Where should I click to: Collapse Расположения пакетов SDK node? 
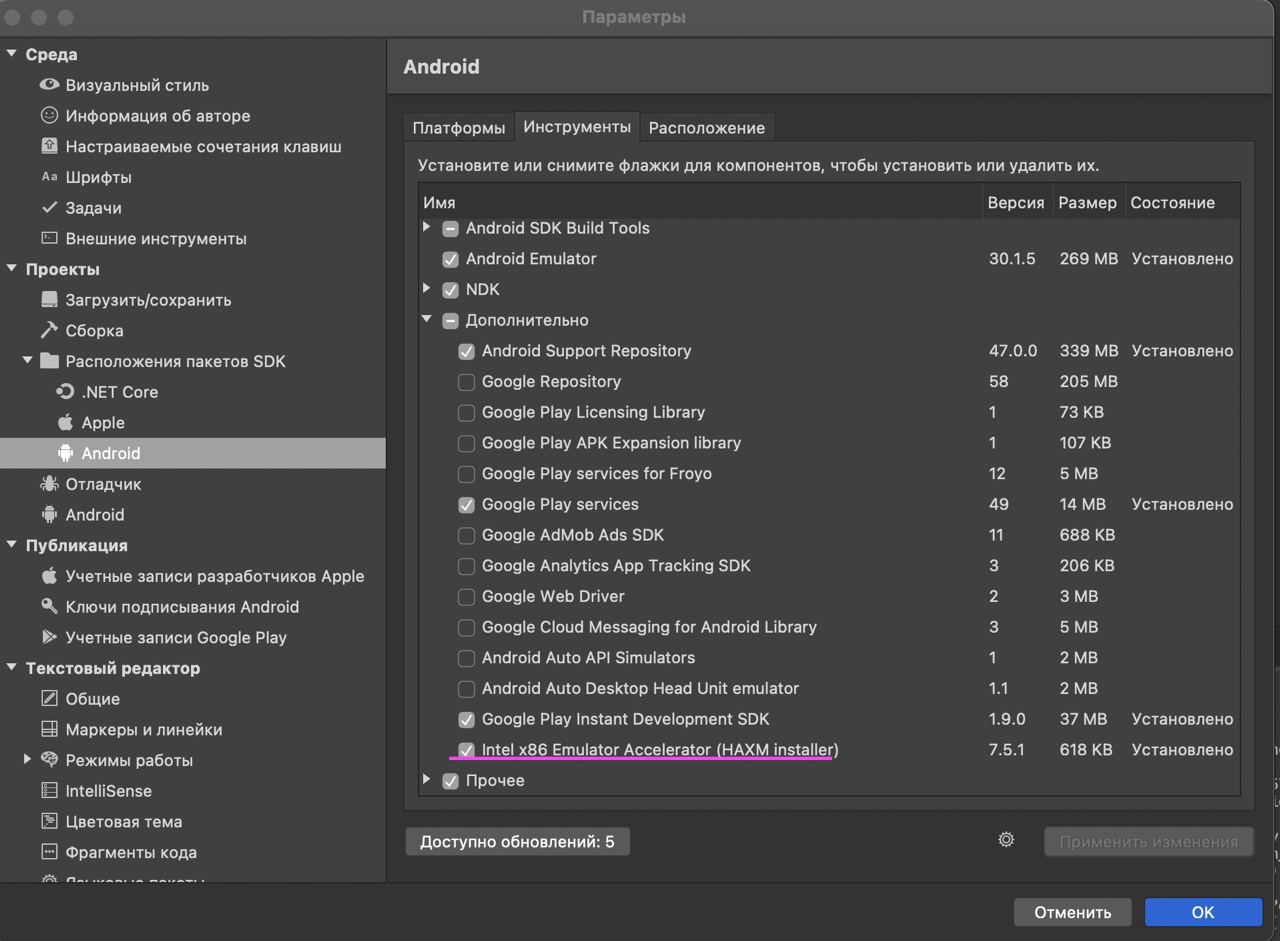[x=28, y=361]
